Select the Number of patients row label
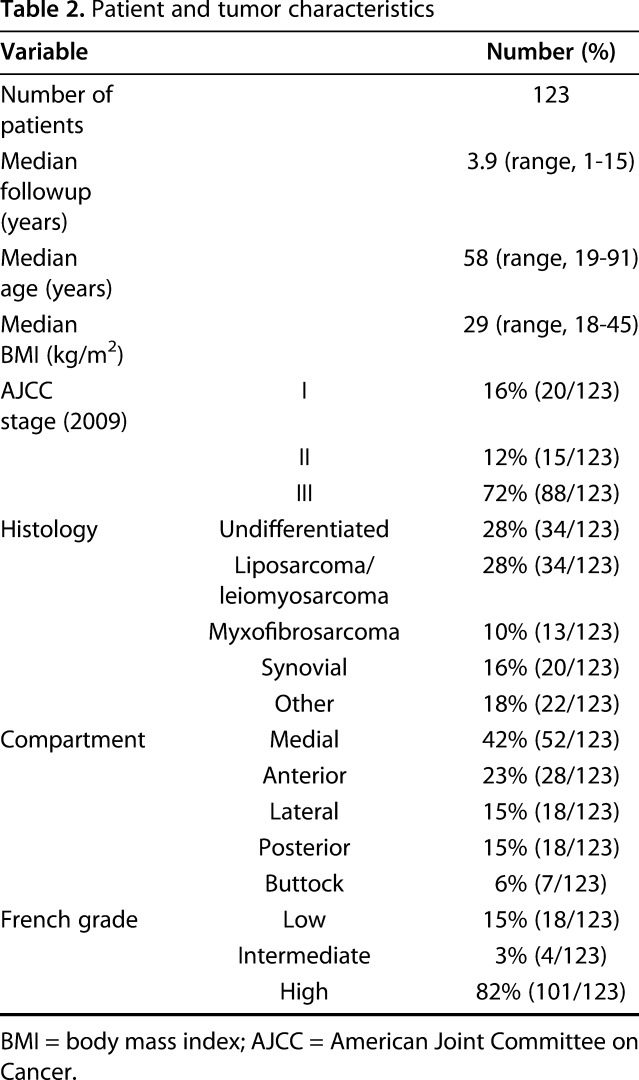 pos(57,108)
